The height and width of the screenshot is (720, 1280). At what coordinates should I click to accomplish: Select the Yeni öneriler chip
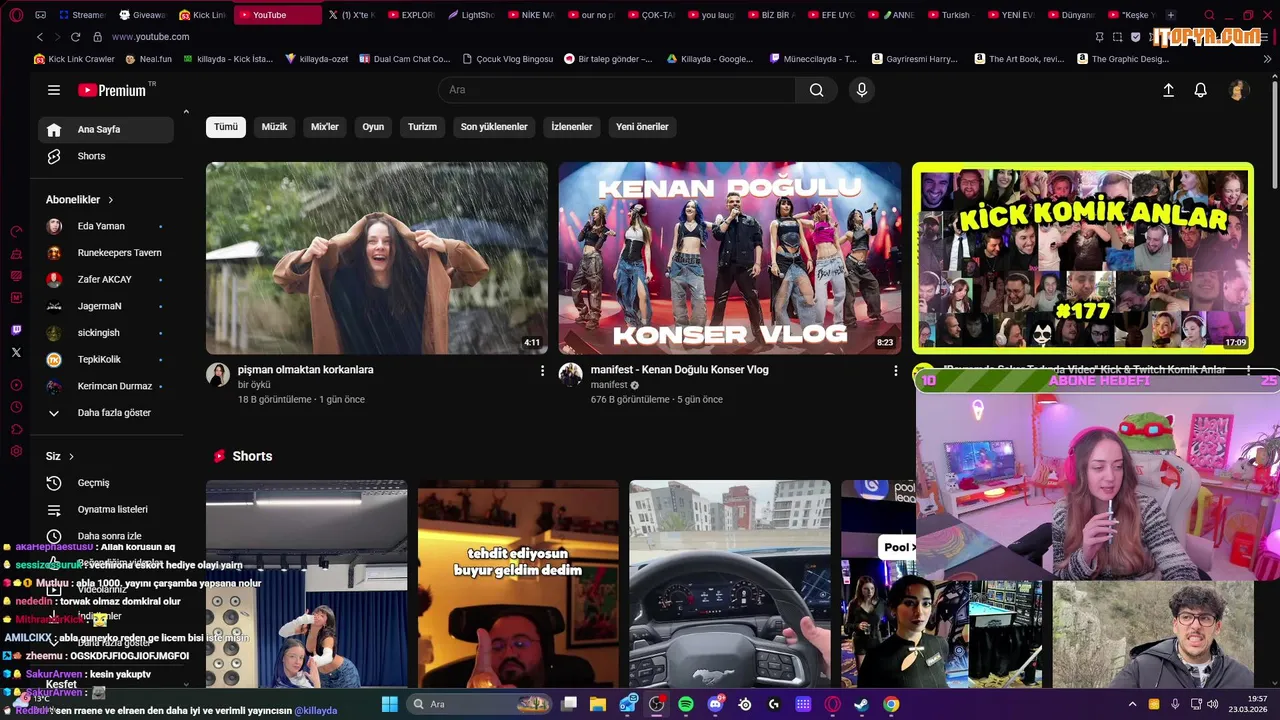click(642, 127)
